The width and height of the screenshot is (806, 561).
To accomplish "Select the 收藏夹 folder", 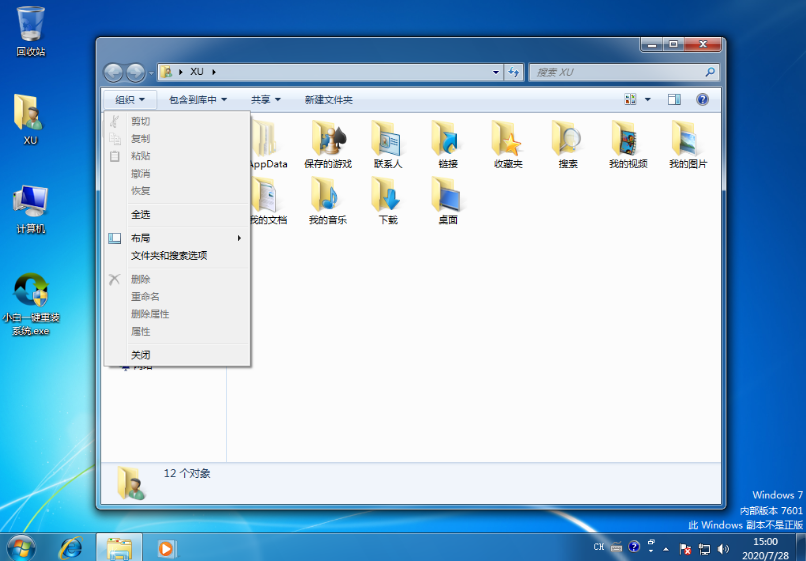I will (508, 144).
